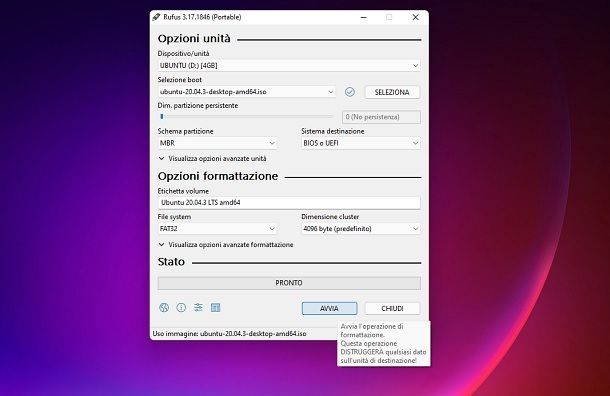Click the Stato heading
Screen dimensions: 610x396
pyautogui.click(x=171, y=262)
